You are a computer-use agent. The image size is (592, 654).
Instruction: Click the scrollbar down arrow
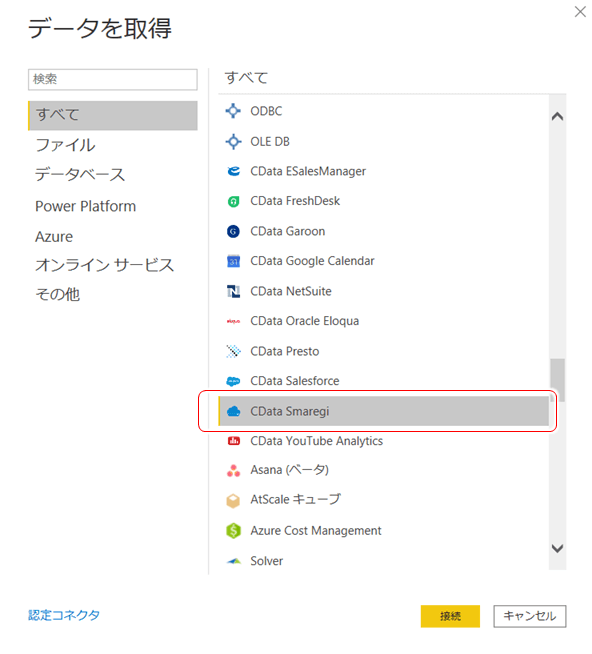557,548
